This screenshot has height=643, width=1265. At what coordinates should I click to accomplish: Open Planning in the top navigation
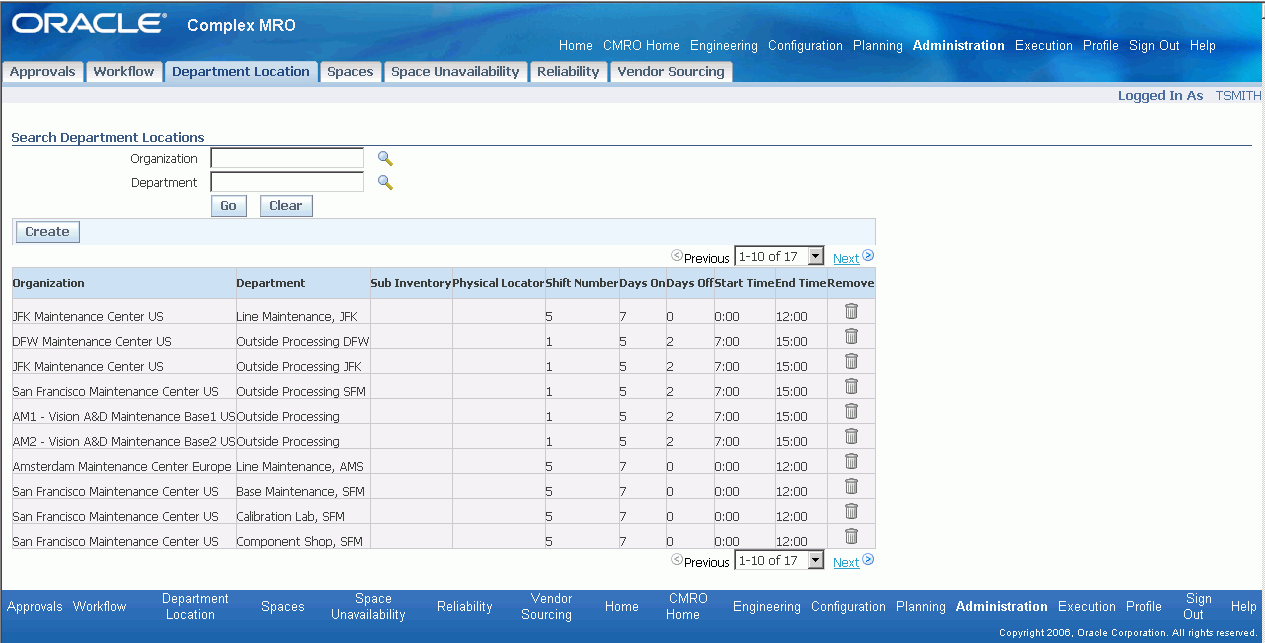pyautogui.click(x=878, y=46)
